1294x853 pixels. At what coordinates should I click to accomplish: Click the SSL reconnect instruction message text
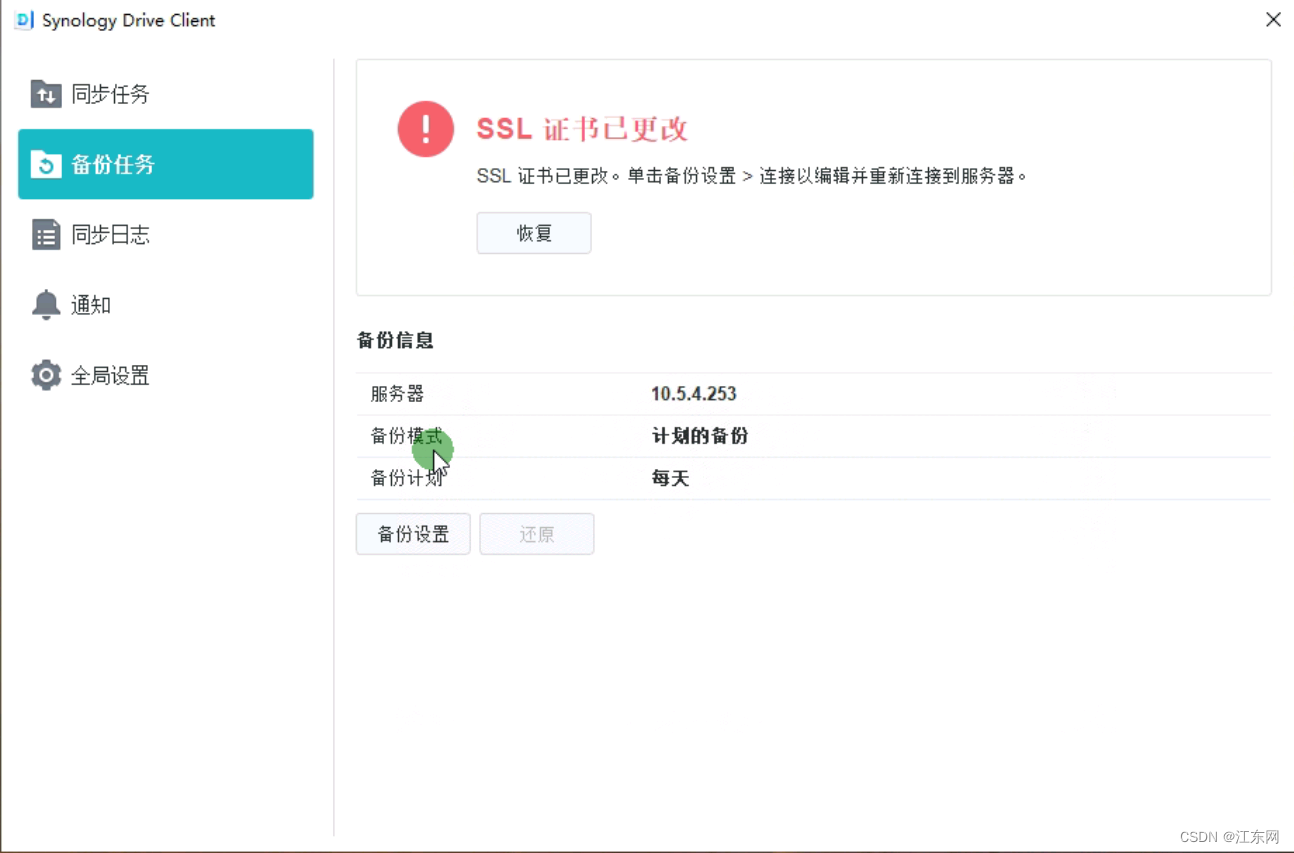(753, 176)
